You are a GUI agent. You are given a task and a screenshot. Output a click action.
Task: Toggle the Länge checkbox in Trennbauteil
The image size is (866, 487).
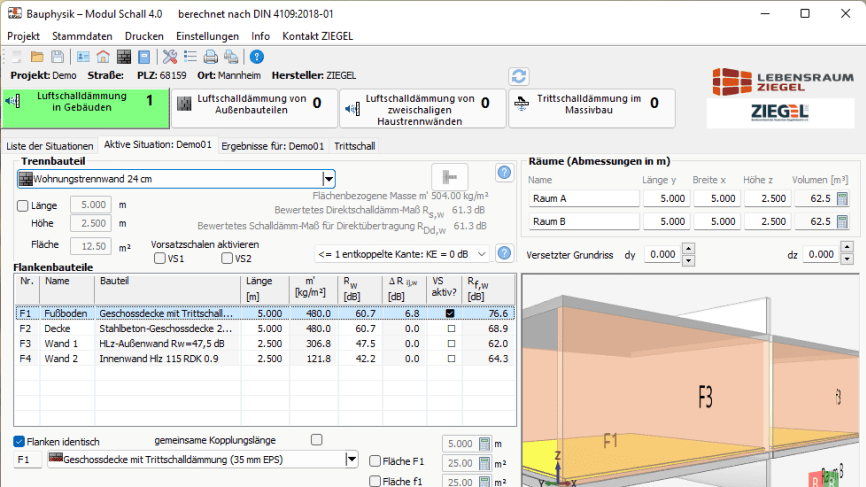(x=23, y=206)
